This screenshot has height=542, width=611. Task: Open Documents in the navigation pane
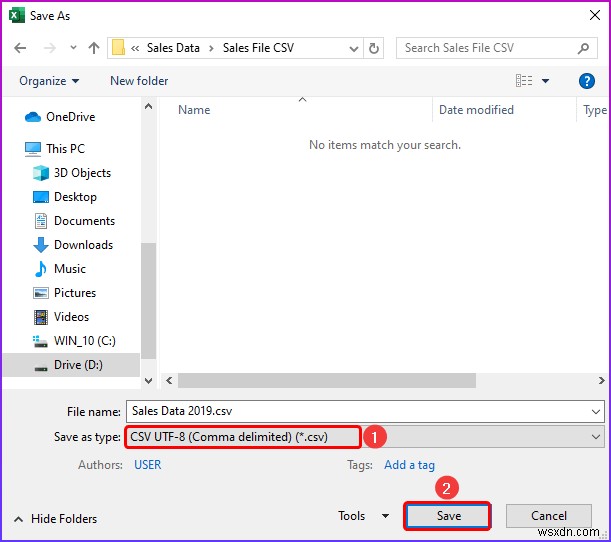pyautogui.click(x=74, y=221)
